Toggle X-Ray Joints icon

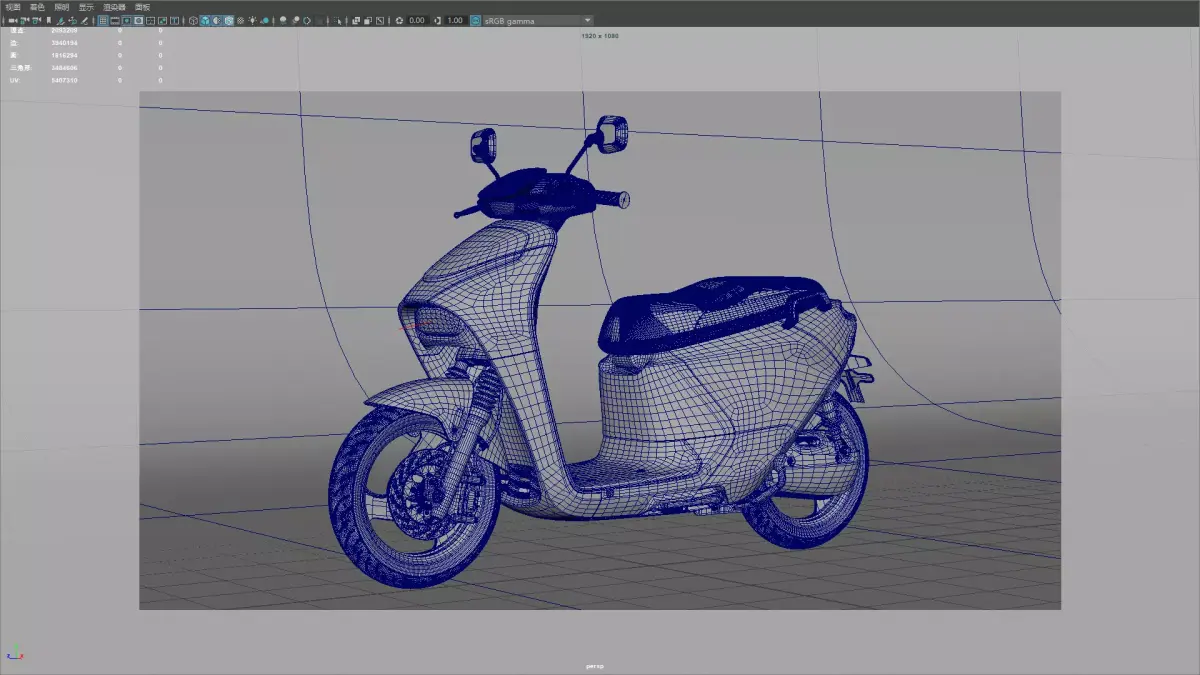click(379, 20)
